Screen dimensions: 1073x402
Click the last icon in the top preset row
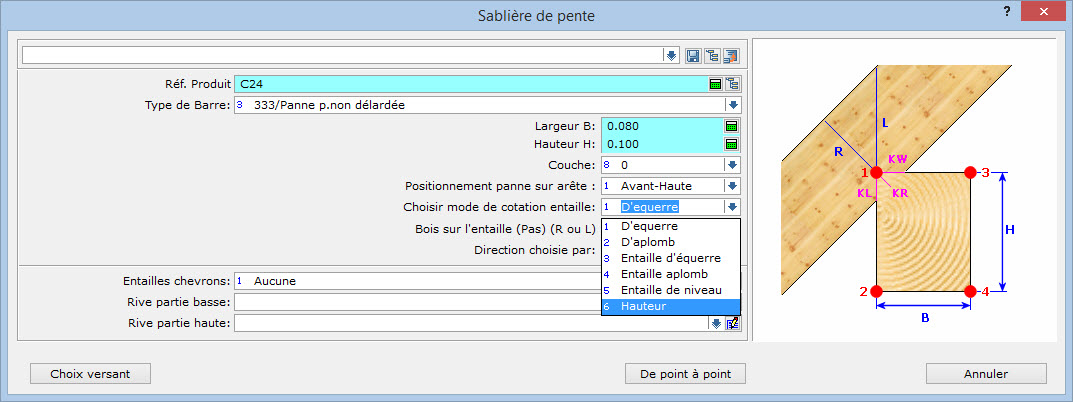pyautogui.click(x=731, y=55)
